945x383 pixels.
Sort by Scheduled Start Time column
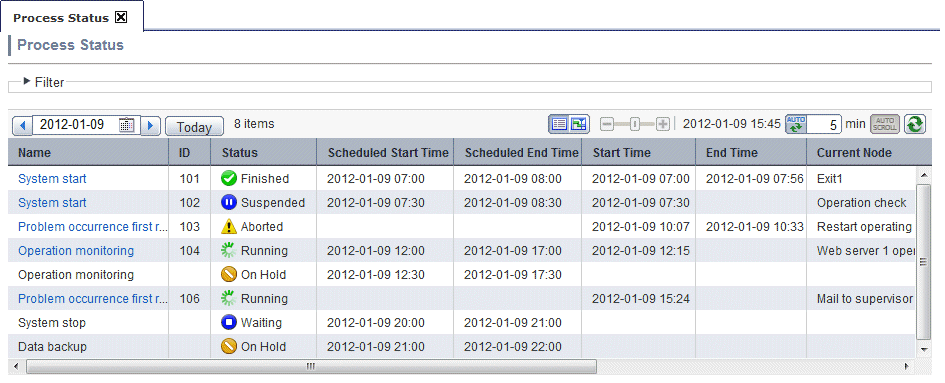(x=385, y=153)
